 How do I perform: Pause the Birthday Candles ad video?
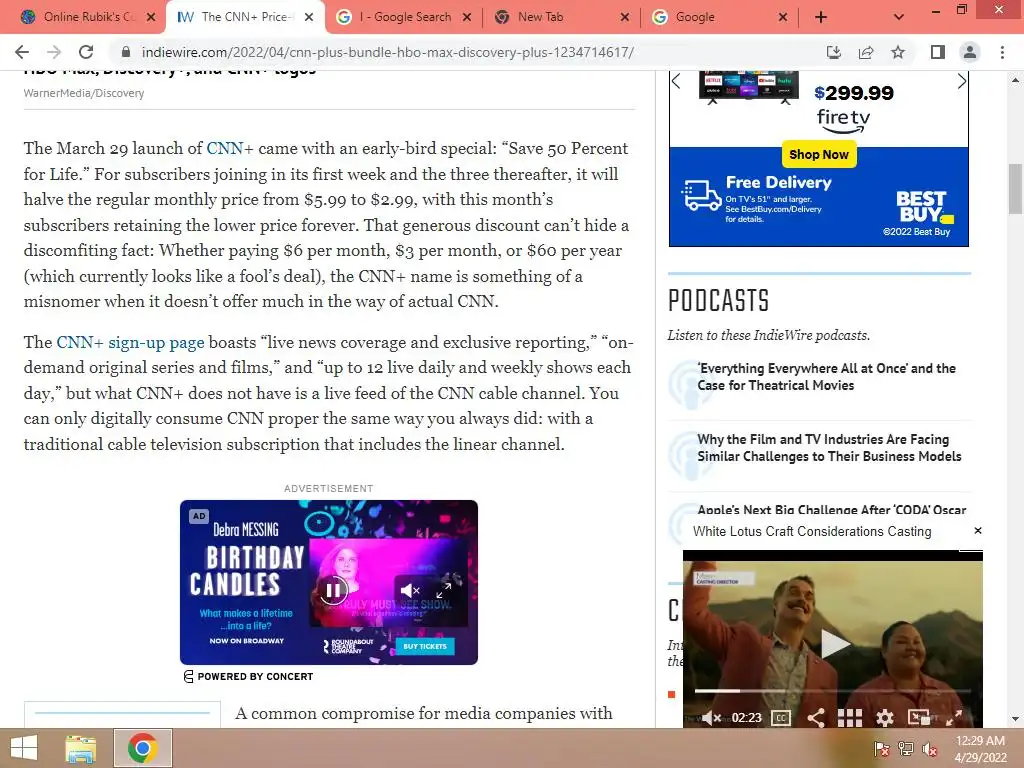click(x=332, y=590)
